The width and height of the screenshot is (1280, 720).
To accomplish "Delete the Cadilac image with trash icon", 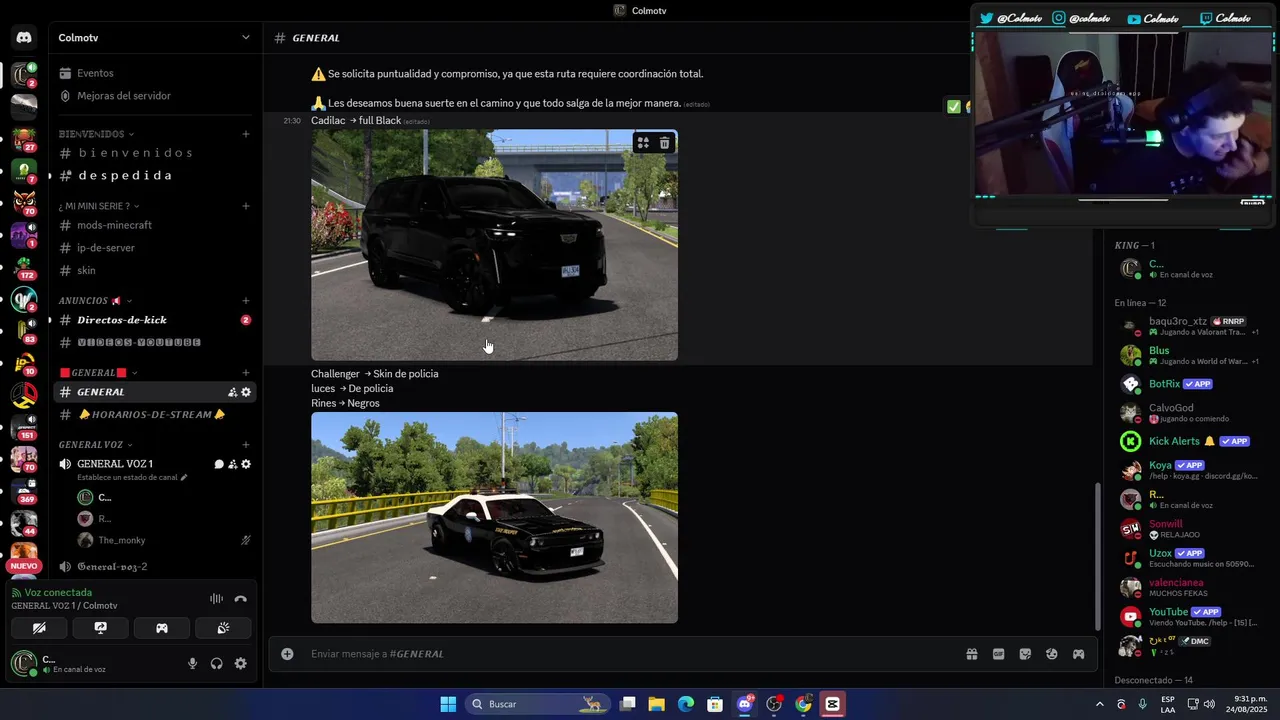I will coord(664,143).
